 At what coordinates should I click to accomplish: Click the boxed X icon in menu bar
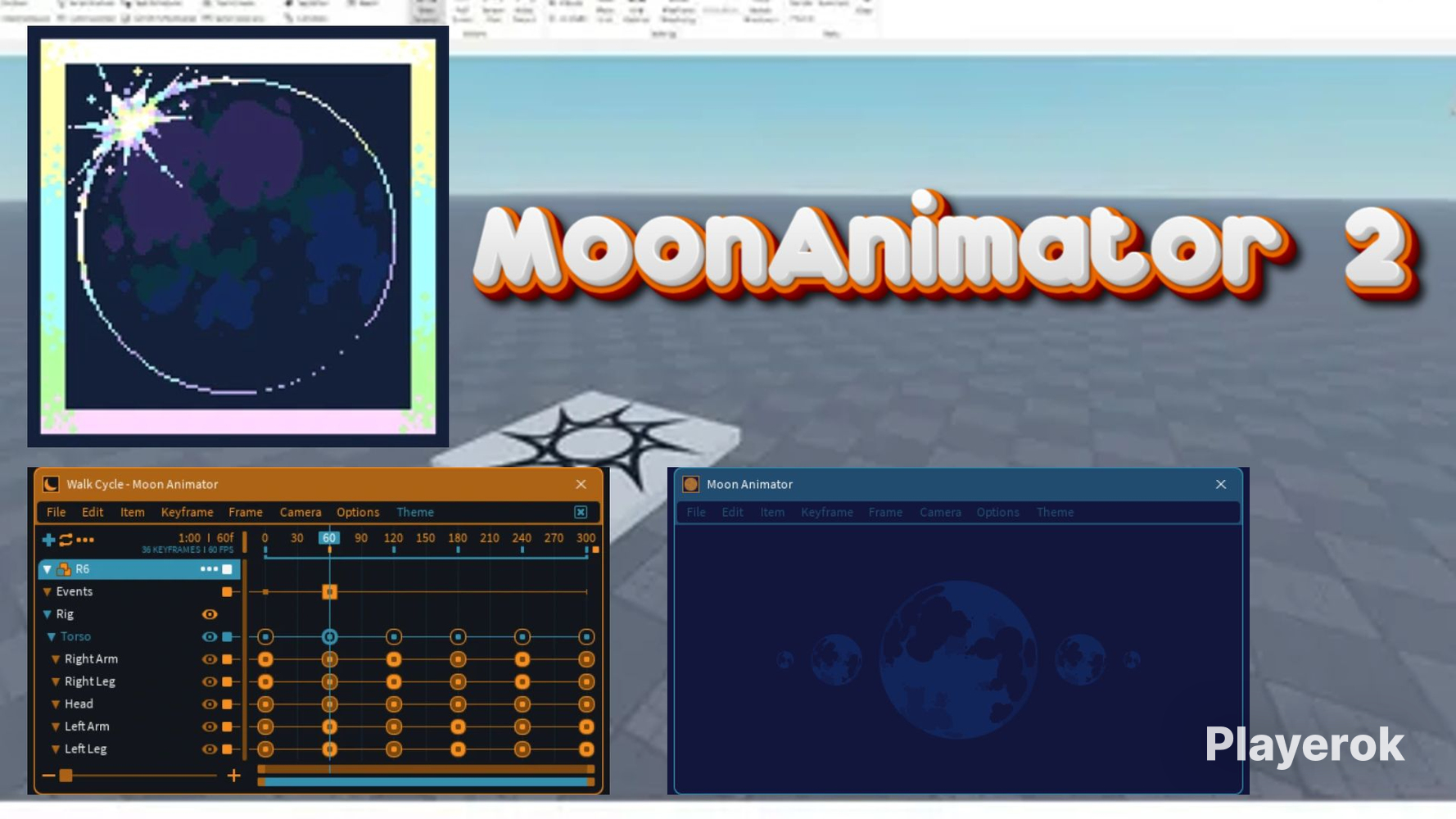tap(581, 512)
